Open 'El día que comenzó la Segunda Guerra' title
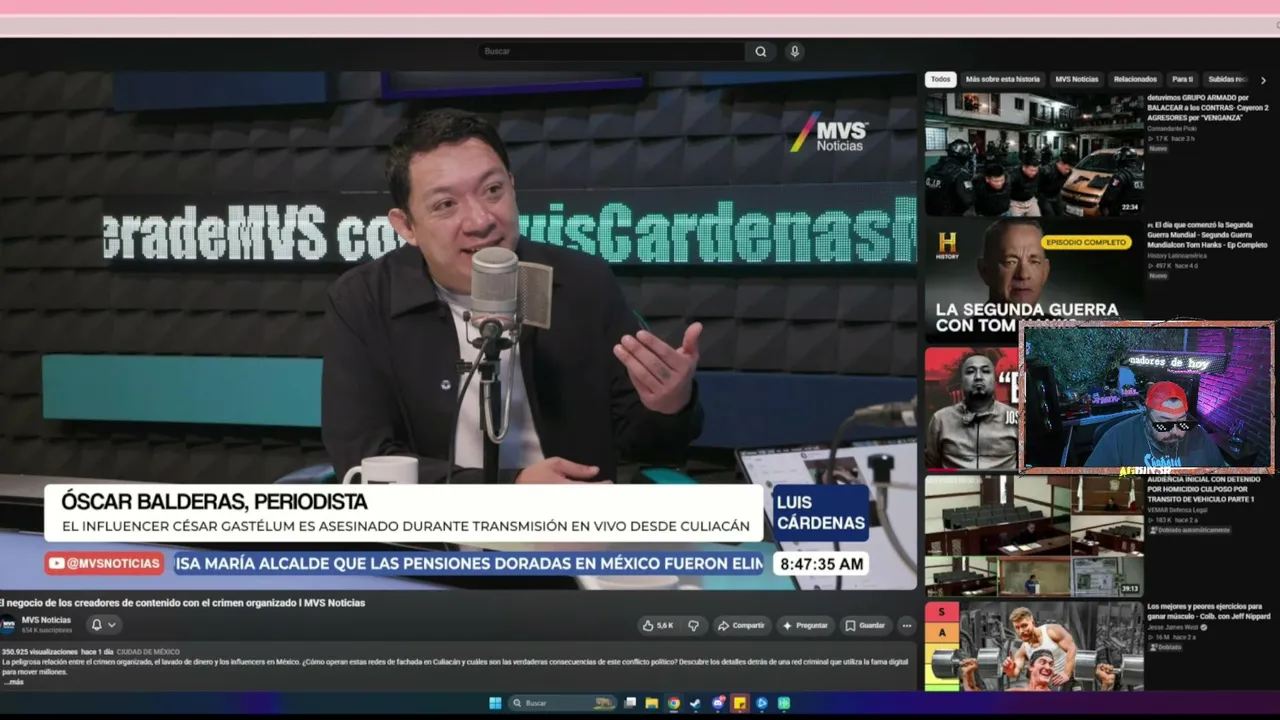Screen dimensions: 1280x720 click(x=1207, y=235)
